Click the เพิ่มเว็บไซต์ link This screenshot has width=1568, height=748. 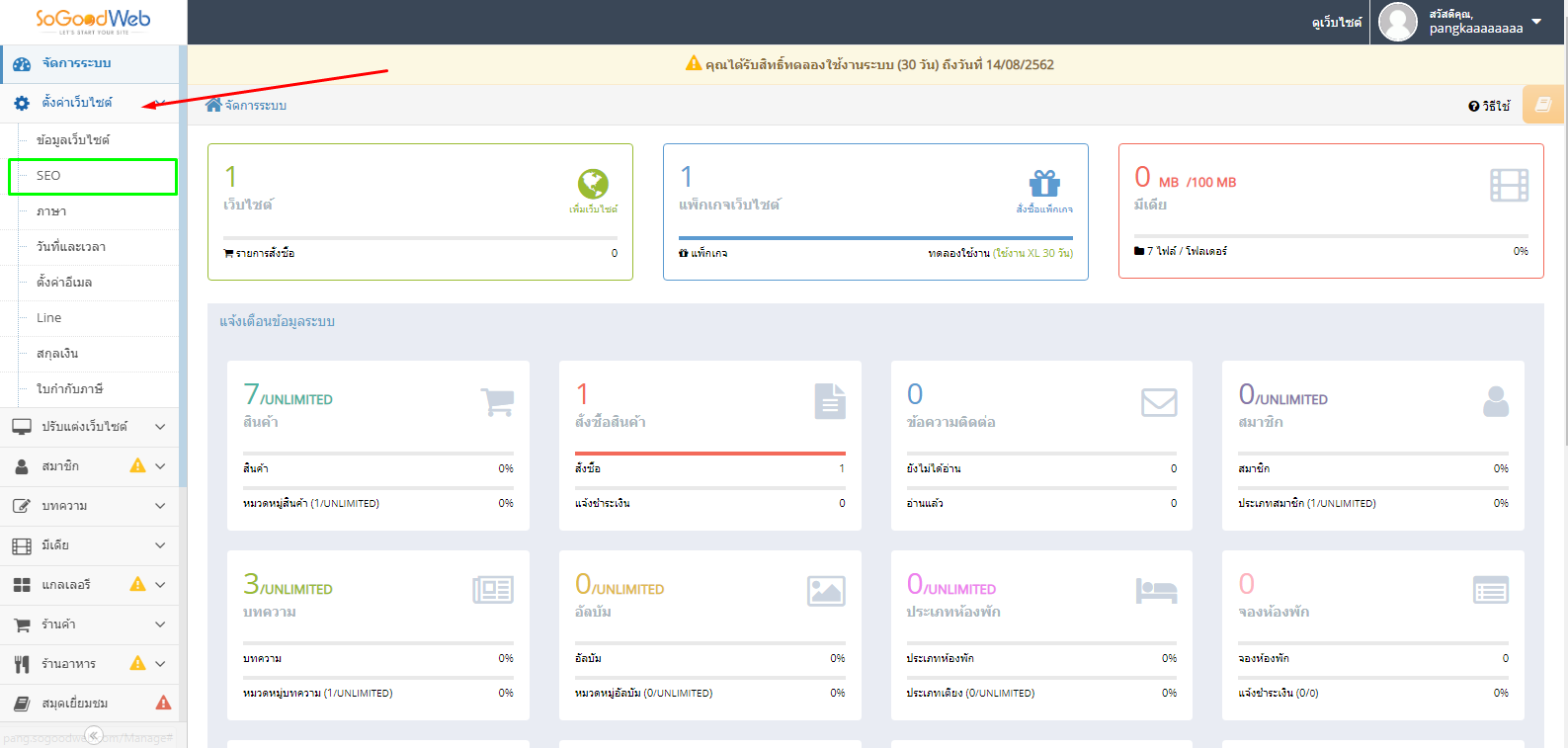[593, 209]
